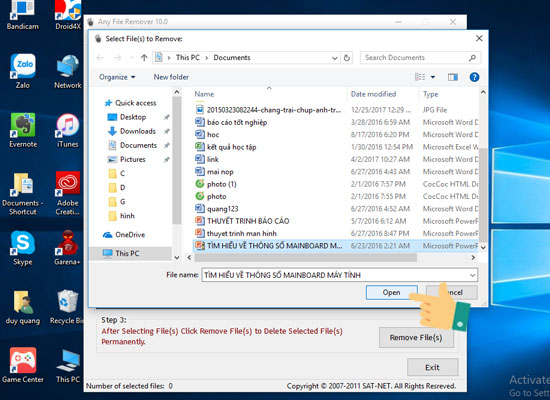
Task: Refresh the Documents folder view
Action: (x=347, y=58)
